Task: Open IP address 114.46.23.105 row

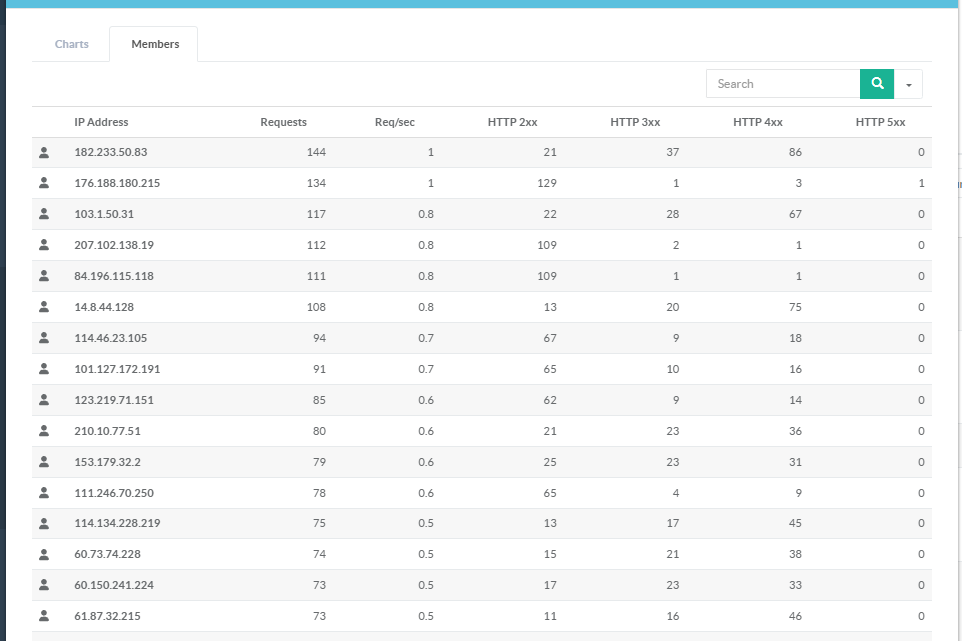Action: coord(111,339)
